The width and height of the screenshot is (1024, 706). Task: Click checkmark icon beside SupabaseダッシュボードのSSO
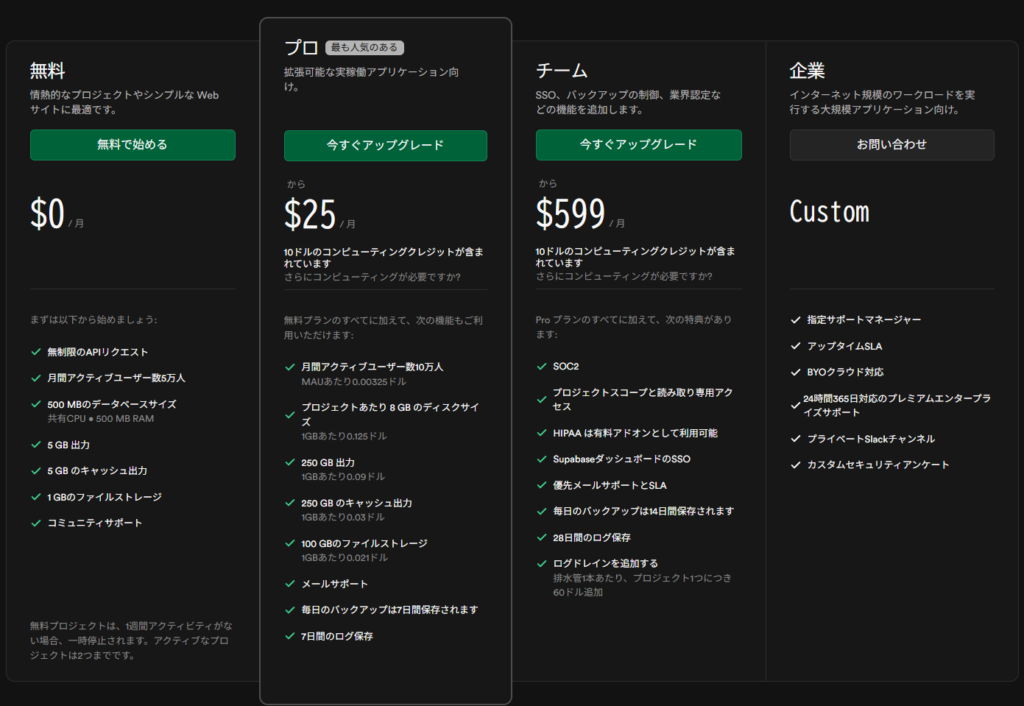coord(541,459)
